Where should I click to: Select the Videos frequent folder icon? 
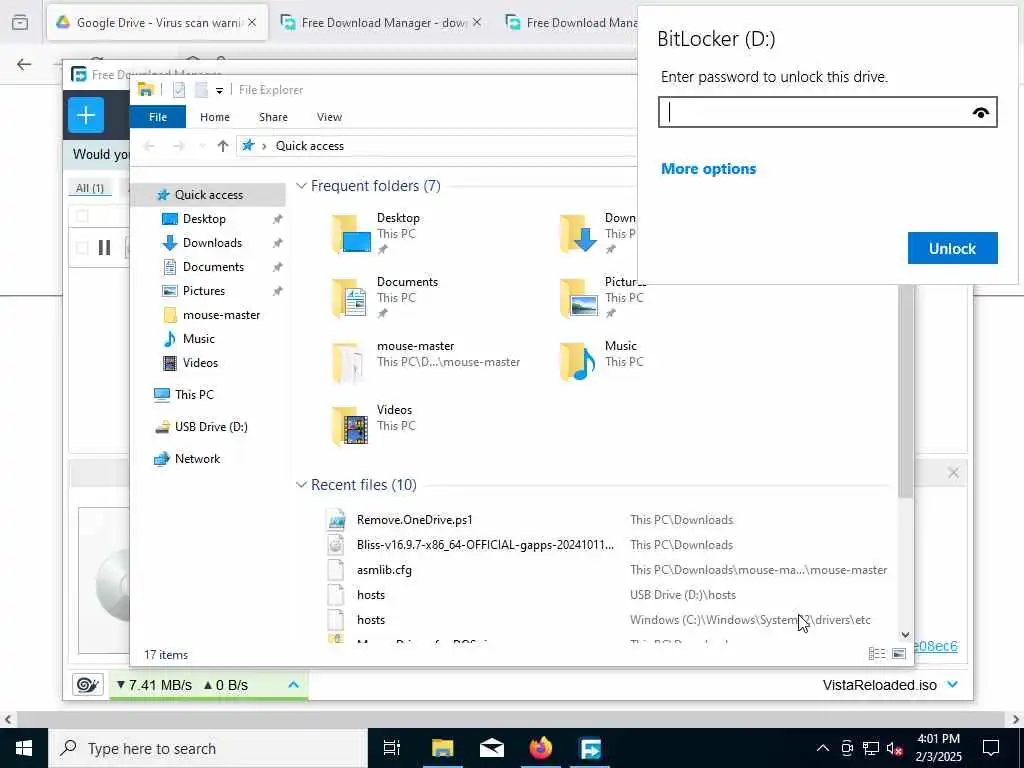(351, 426)
